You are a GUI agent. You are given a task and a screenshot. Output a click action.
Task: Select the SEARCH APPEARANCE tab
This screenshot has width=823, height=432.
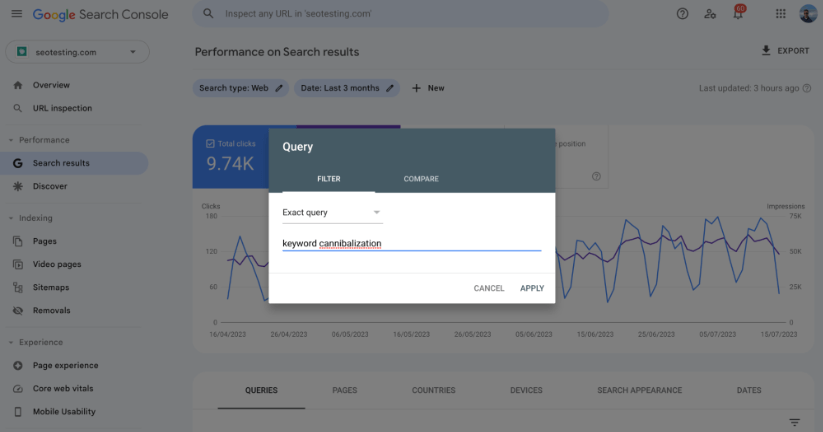(x=640, y=391)
